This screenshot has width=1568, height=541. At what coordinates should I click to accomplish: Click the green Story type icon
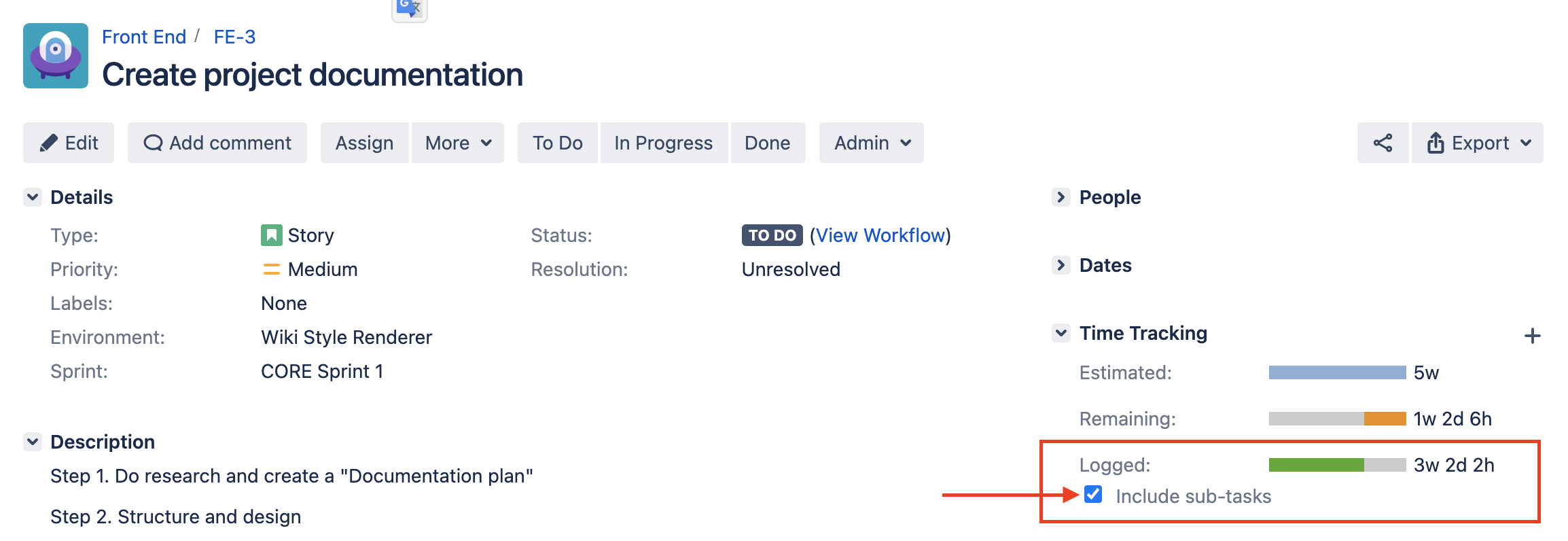pyautogui.click(x=271, y=235)
